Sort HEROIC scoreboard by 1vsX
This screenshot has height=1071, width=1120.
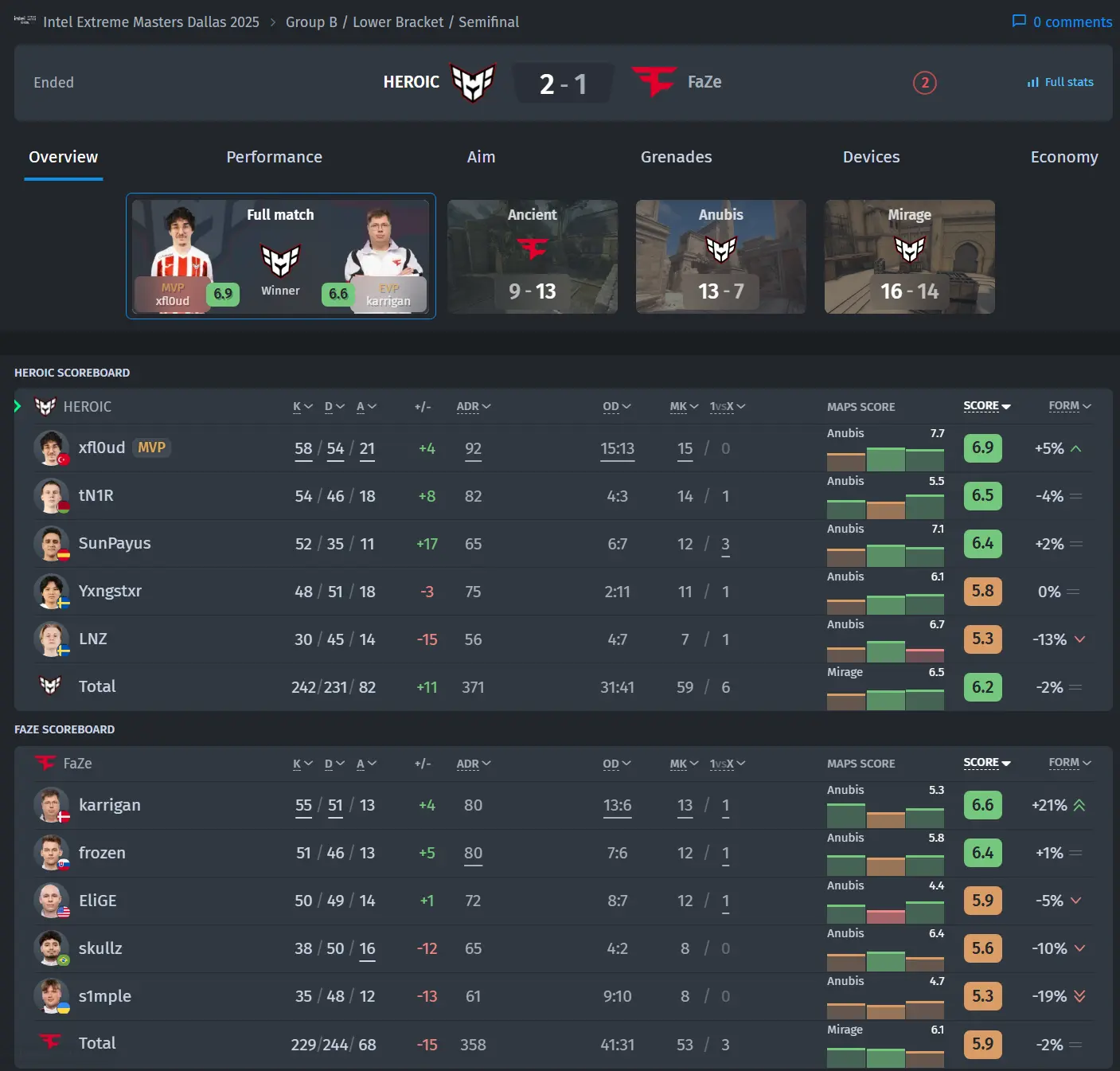point(728,406)
